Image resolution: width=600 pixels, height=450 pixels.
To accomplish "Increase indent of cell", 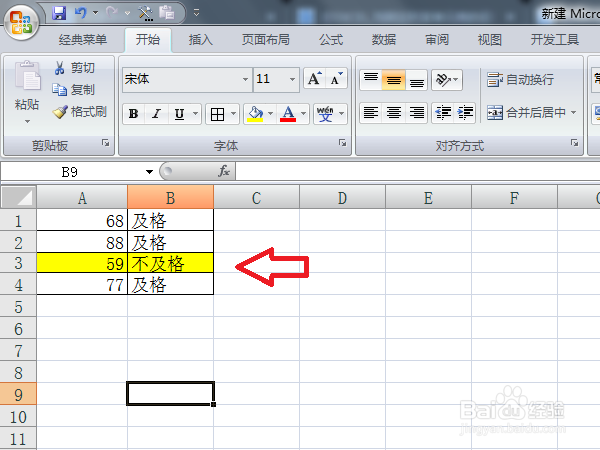I will click(465, 112).
